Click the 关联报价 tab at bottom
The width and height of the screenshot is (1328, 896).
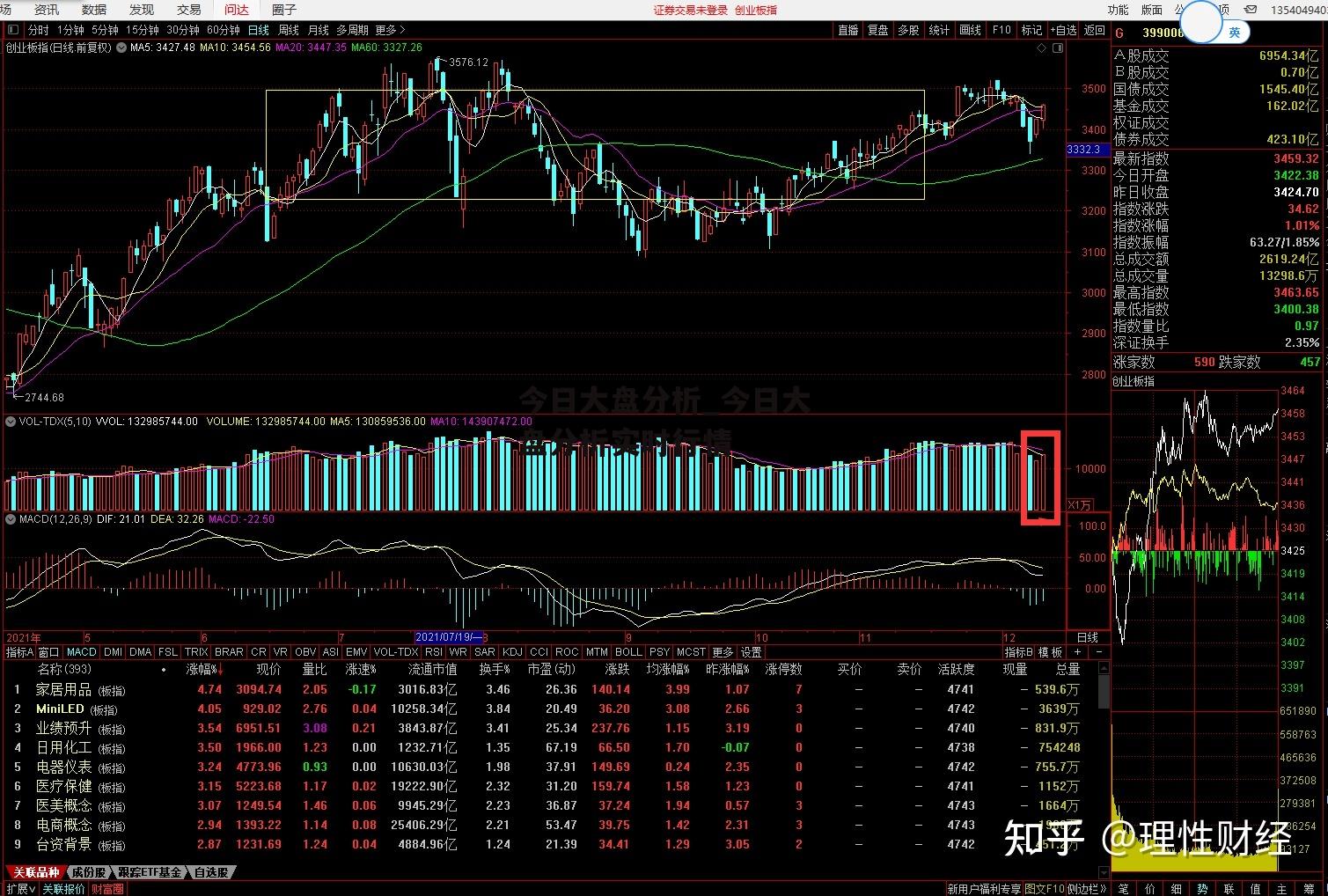[x=64, y=889]
